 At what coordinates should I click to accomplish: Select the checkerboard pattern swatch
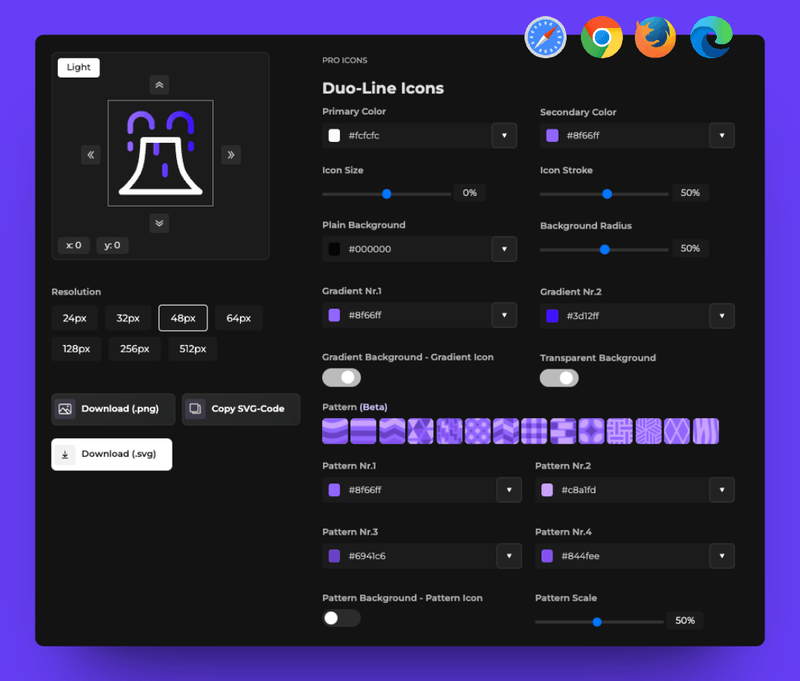(x=533, y=431)
